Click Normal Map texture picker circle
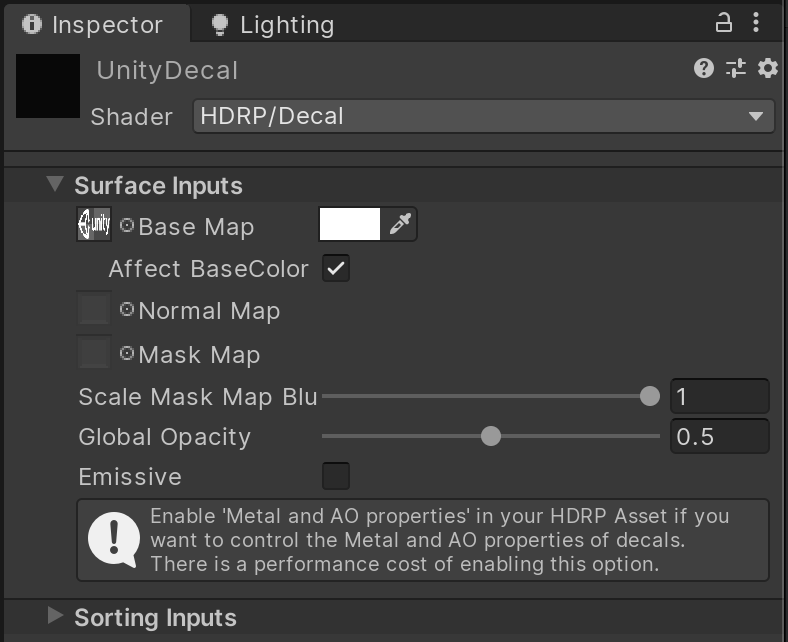788x642 pixels. pyautogui.click(x=127, y=310)
